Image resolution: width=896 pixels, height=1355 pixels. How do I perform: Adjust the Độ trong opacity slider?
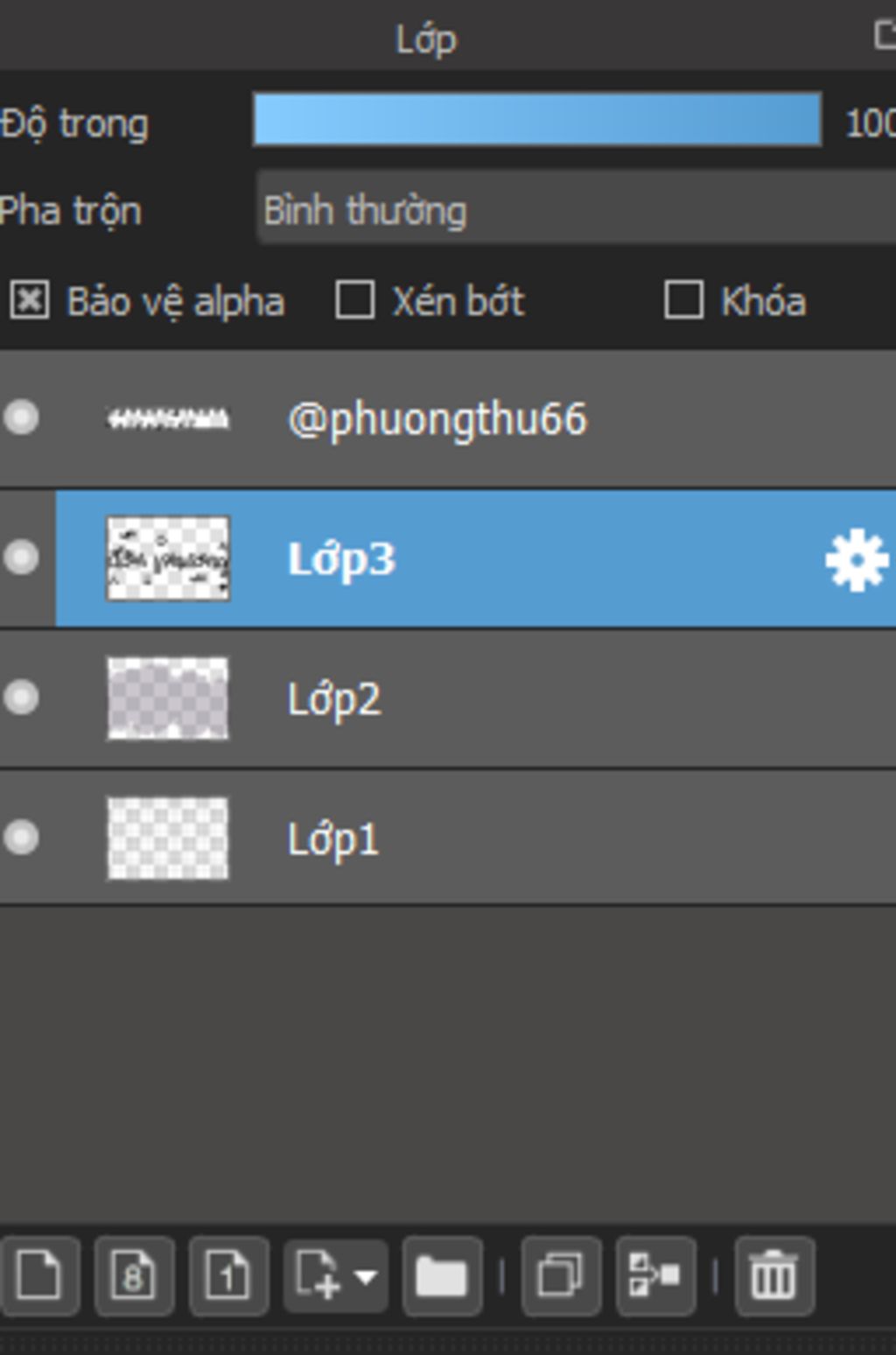pyautogui.click(x=537, y=119)
